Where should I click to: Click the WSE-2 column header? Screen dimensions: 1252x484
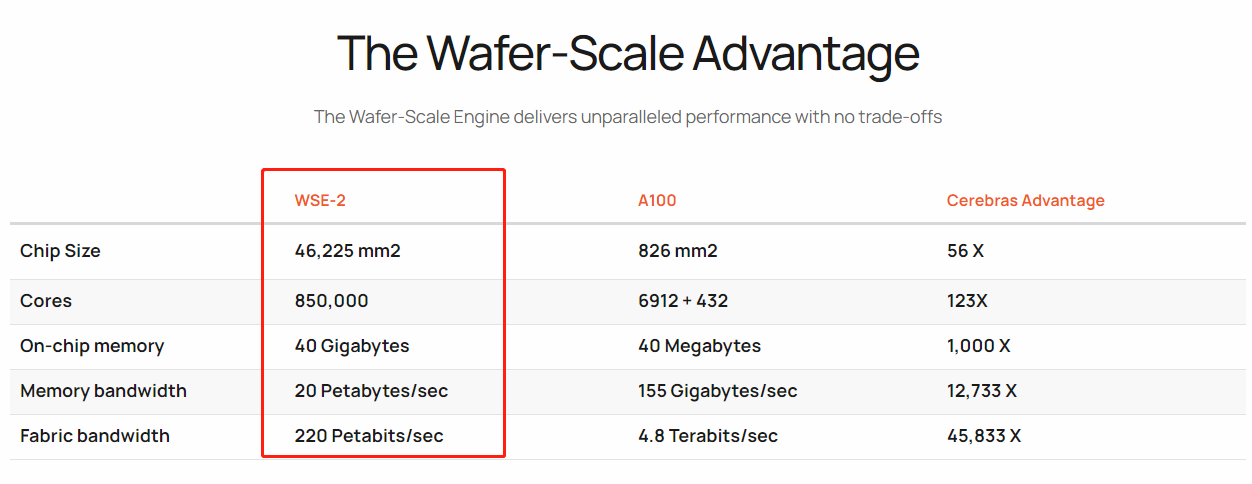click(x=320, y=200)
